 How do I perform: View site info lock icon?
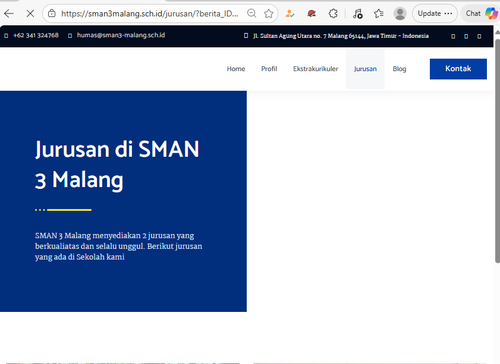(x=52, y=13)
